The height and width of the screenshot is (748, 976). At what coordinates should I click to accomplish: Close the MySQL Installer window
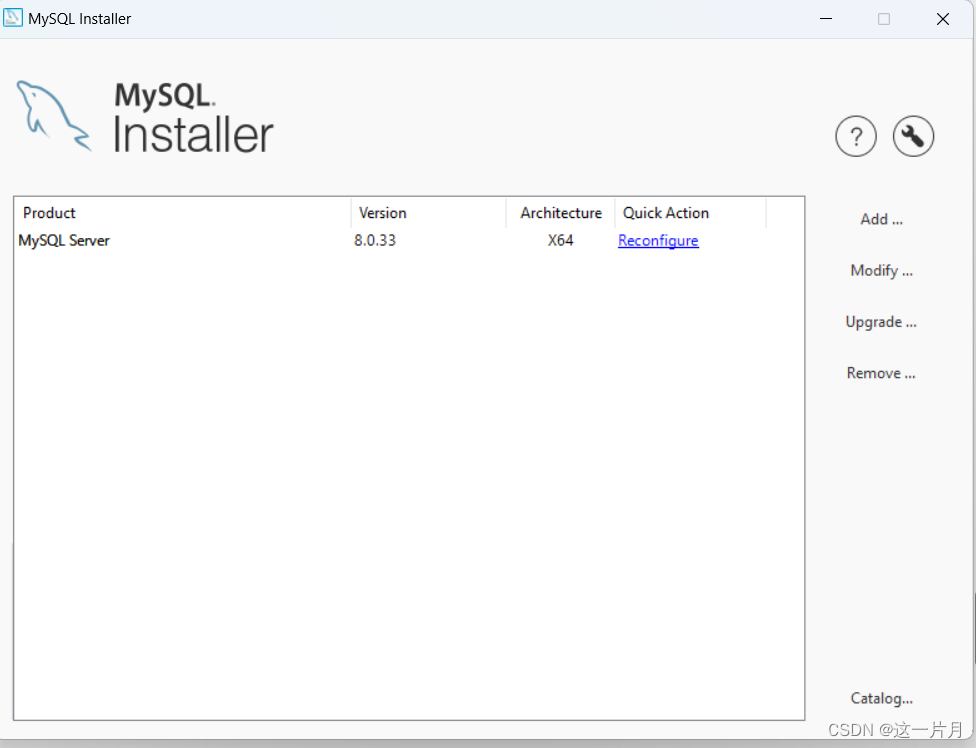(942, 19)
